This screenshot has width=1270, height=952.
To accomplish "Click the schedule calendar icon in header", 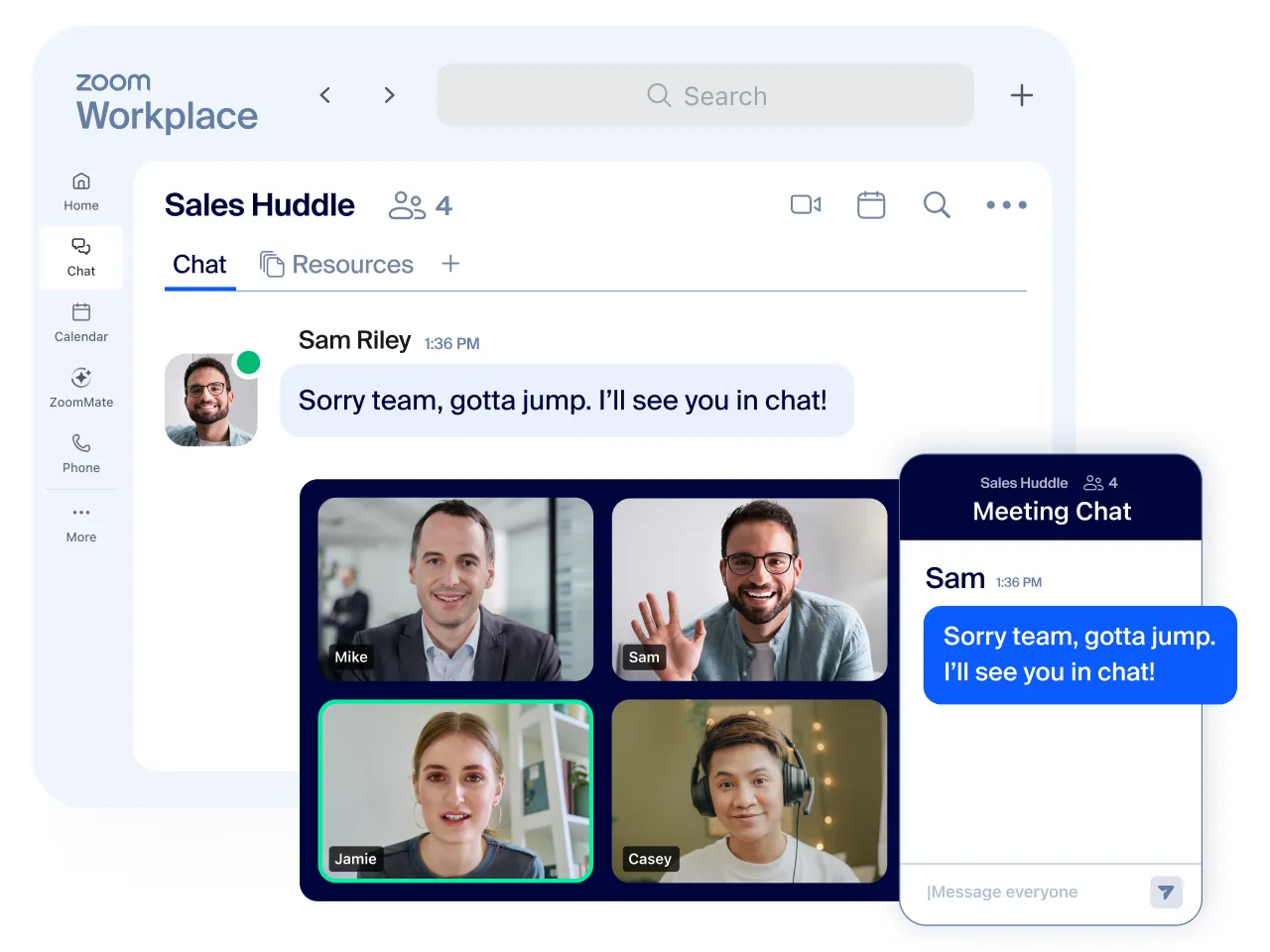I will 871,204.
